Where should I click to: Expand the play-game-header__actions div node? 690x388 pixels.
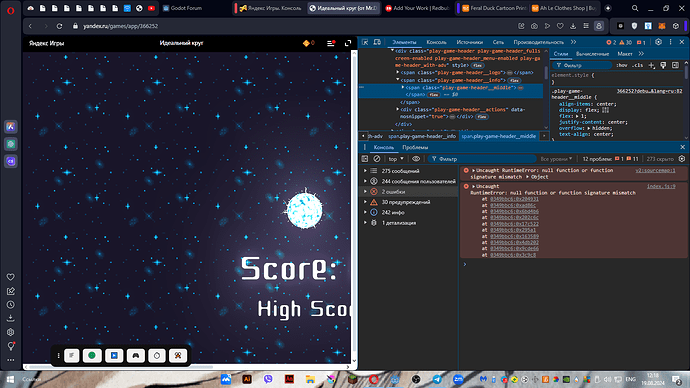point(397,110)
